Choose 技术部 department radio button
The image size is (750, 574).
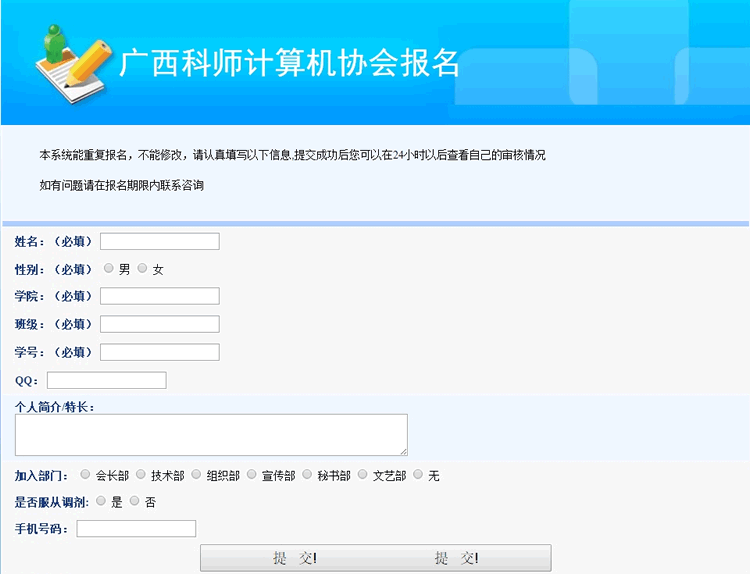click(x=141, y=474)
